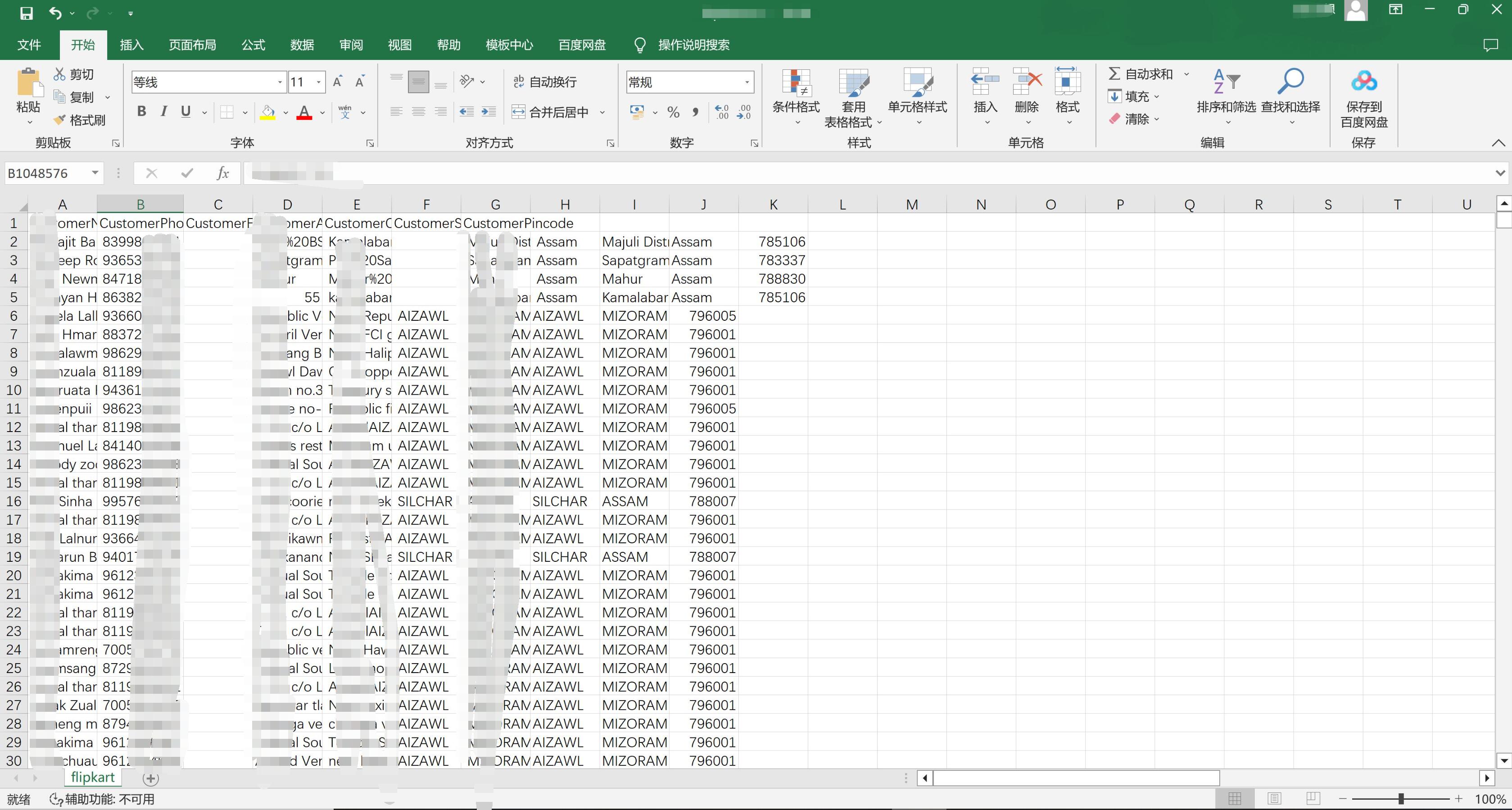The image size is (1512, 810).
Task: Toggle Italic formatting
Action: (164, 112)
